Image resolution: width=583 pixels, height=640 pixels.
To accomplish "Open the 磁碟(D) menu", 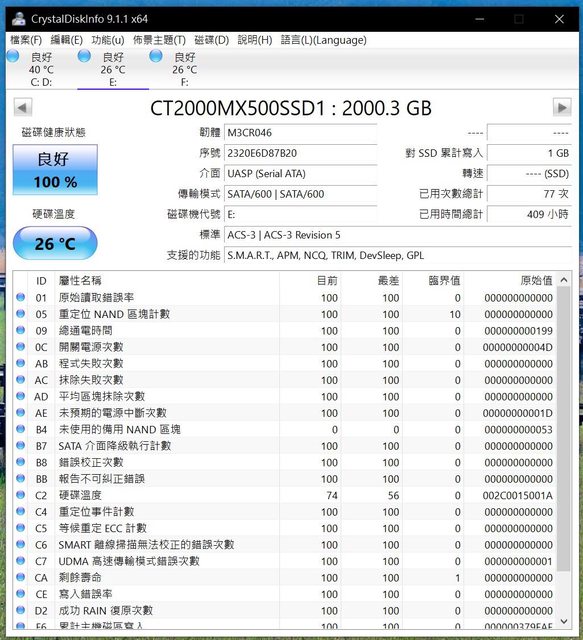I will pyautogui.click(x=211, y=40).
